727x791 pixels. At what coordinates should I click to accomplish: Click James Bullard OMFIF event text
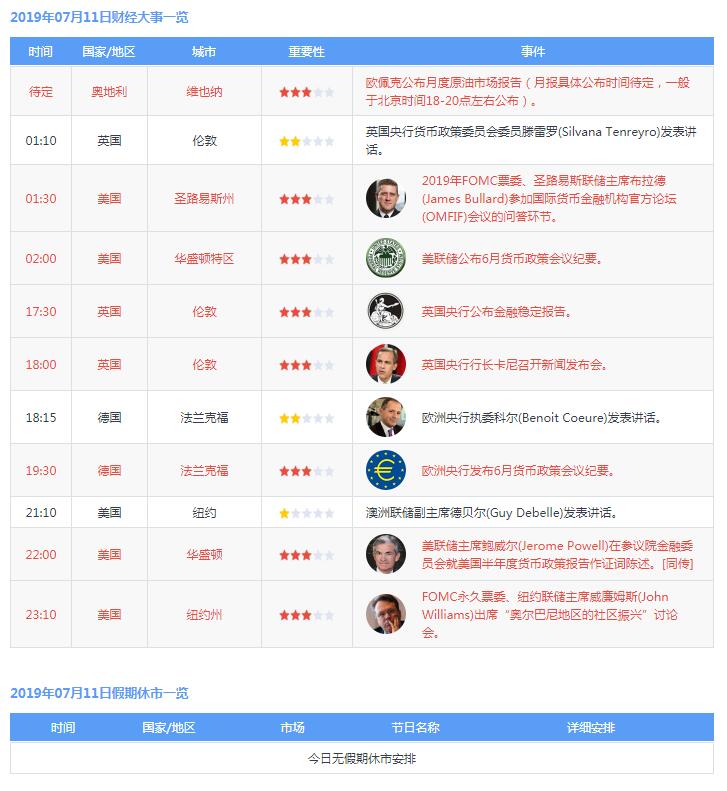click(549, 198)
